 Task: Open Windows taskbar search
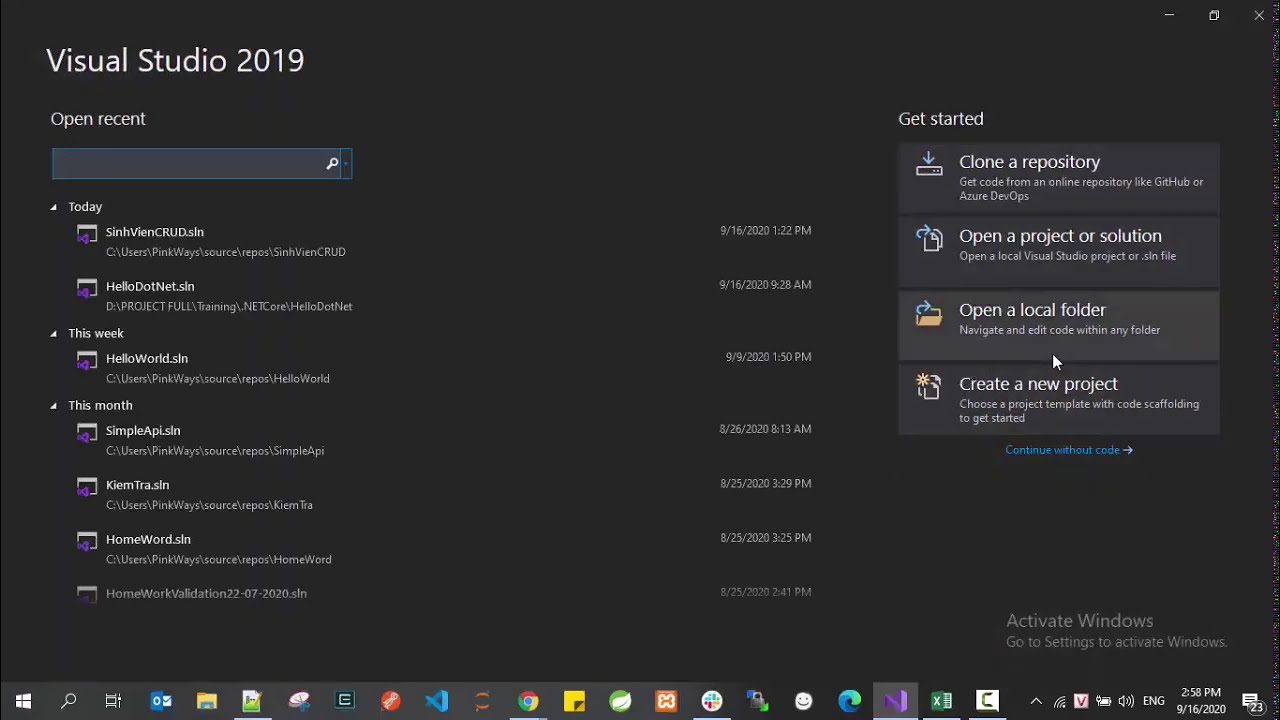click(x=69, y=701)
